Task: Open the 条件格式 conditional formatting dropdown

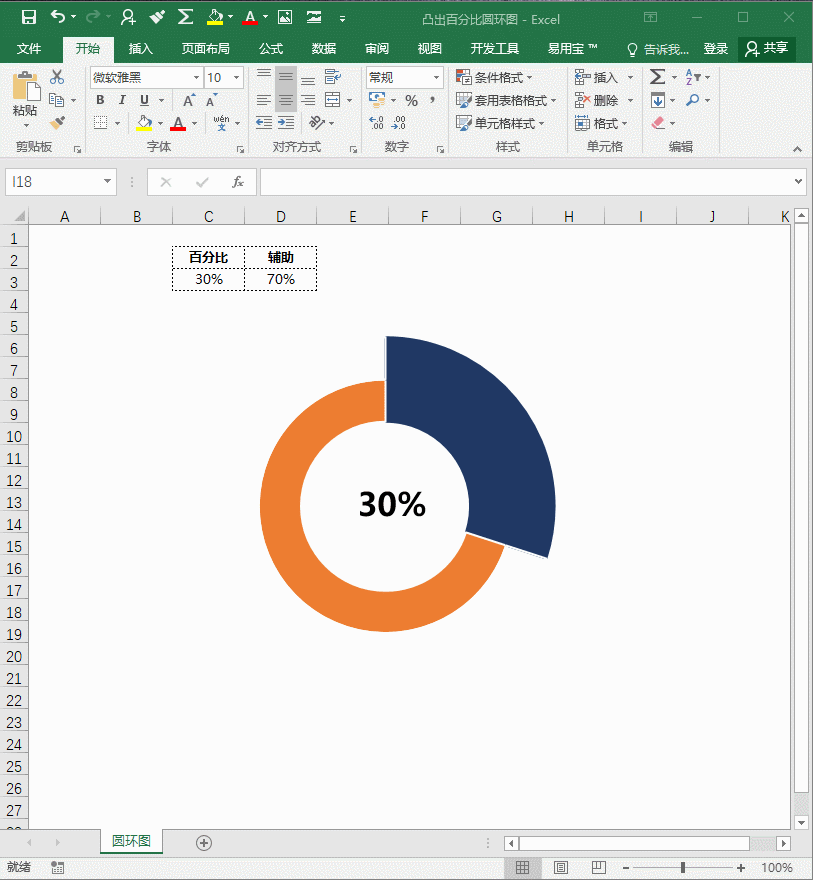Action: click(494, 77)
